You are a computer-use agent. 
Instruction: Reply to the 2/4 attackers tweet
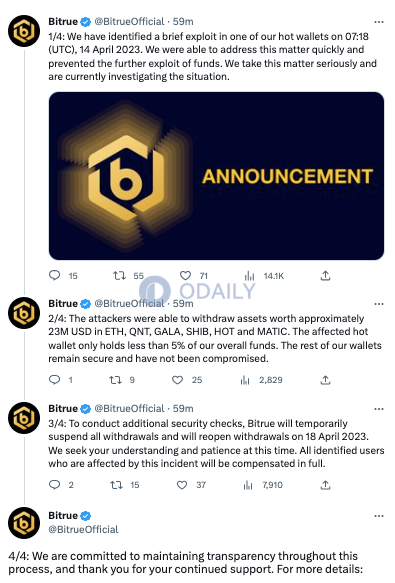coord(55,380)
